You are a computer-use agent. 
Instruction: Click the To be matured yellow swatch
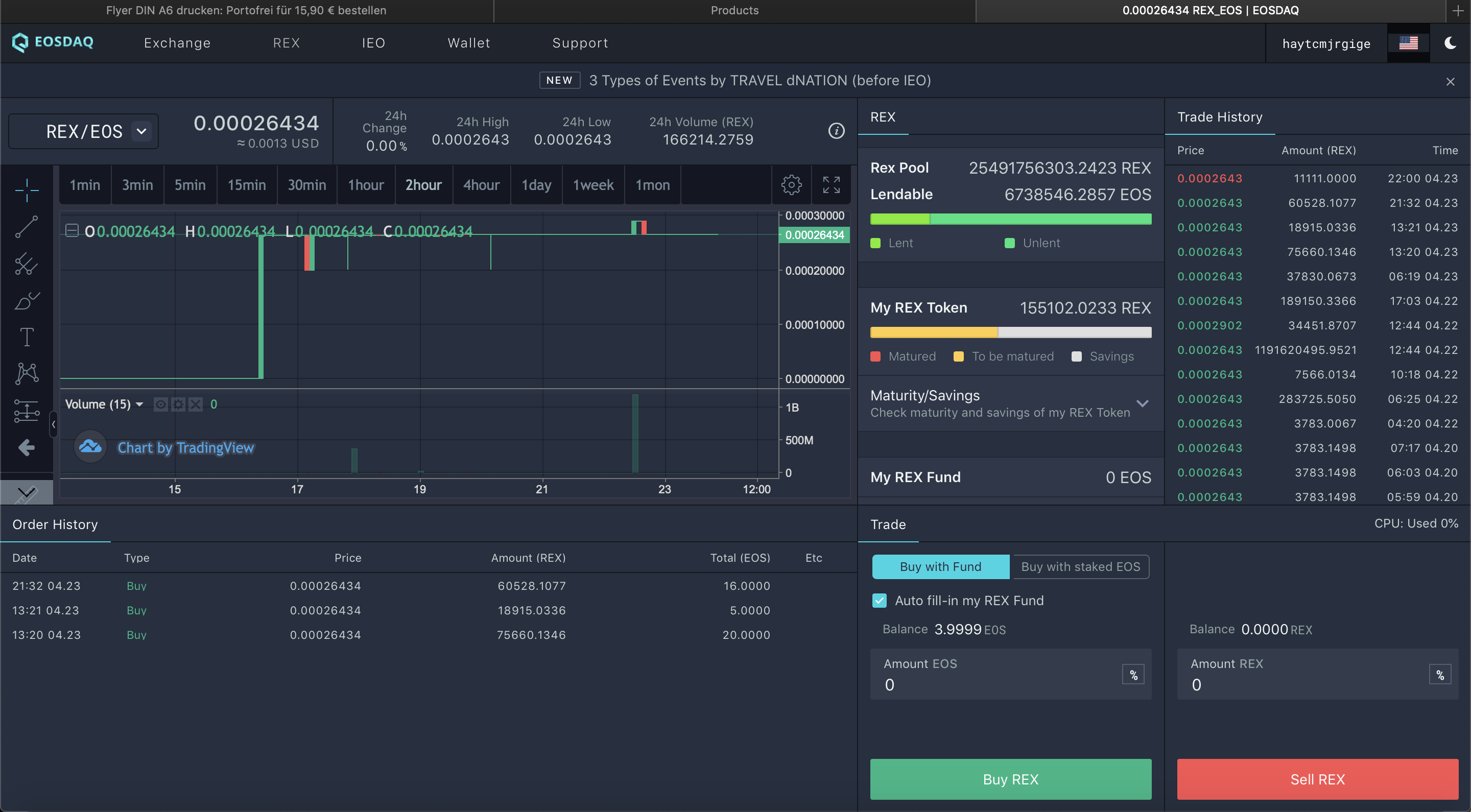[959, 356]
